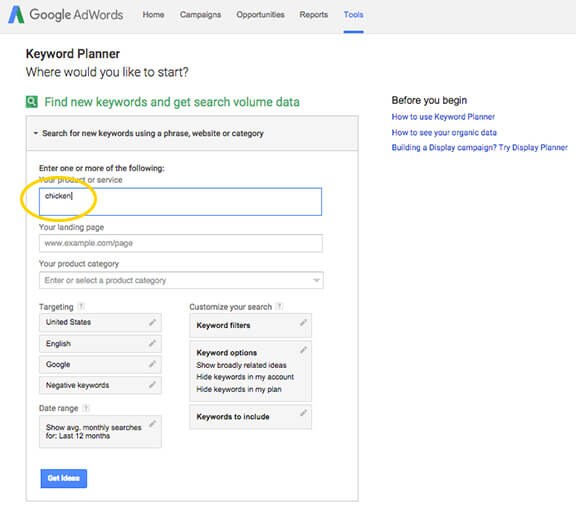Edit Keyword filters pencil icon
This screenshot has width=576, height=509.
[x=303, y=323]
